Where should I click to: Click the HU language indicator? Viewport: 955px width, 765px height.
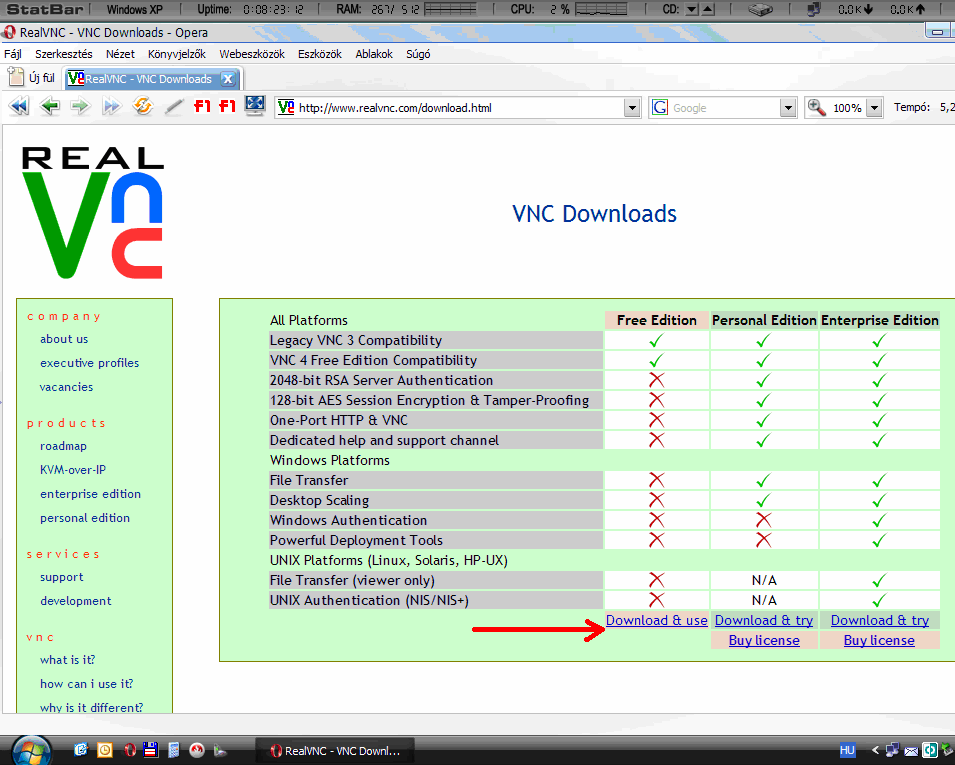pyautogui.click(x=847, y=750)
